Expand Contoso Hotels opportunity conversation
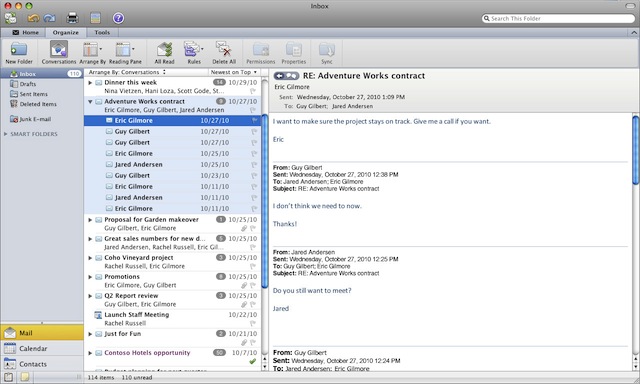The image size is (640, 384). pyautogui.click(x=90, y=353)
